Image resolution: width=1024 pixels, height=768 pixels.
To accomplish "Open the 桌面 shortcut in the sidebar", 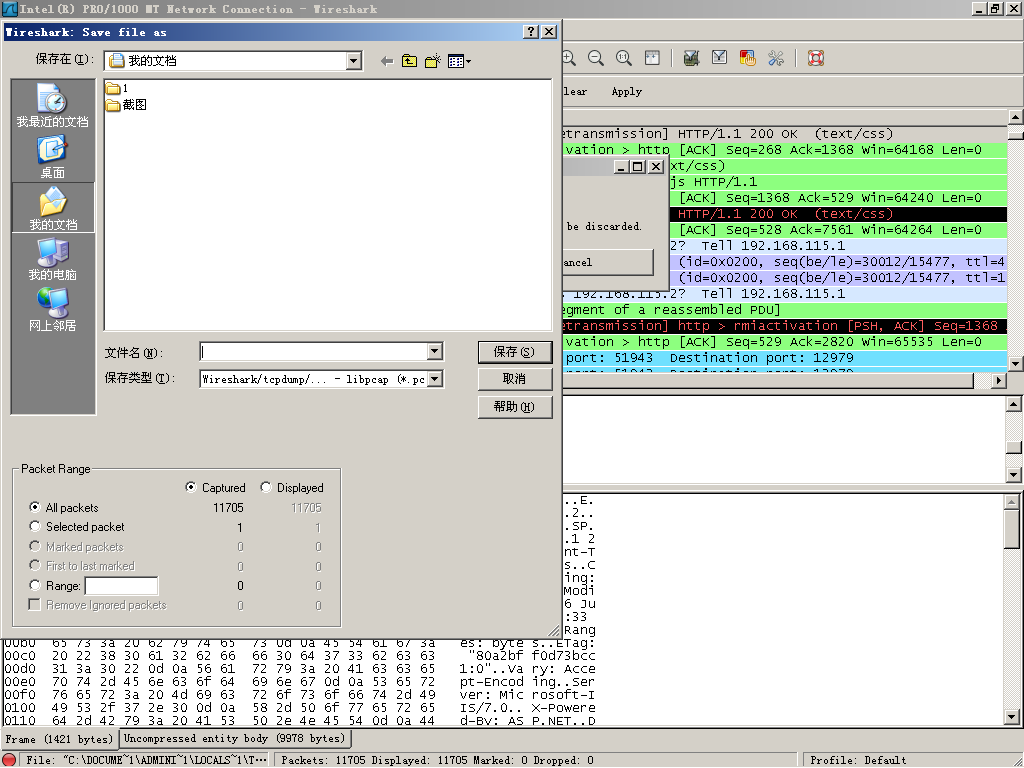I will click(x=52, y=157).
